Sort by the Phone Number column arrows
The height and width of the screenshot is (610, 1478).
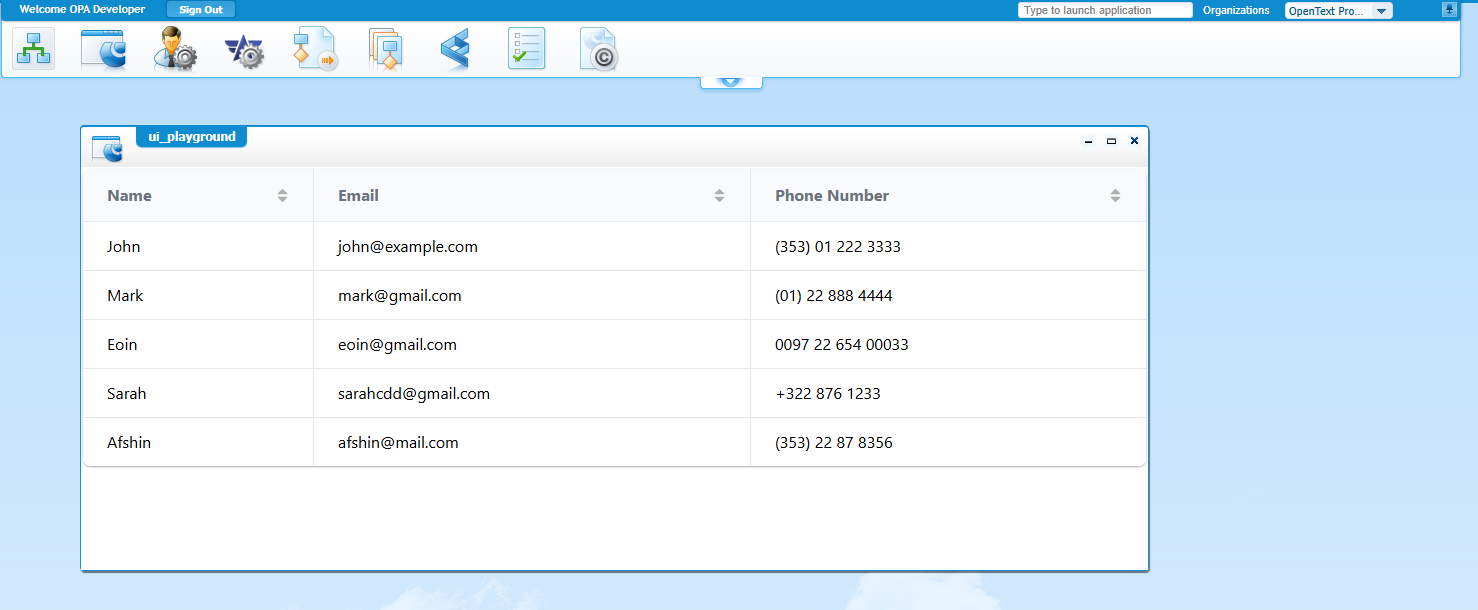coord(1115,196)
